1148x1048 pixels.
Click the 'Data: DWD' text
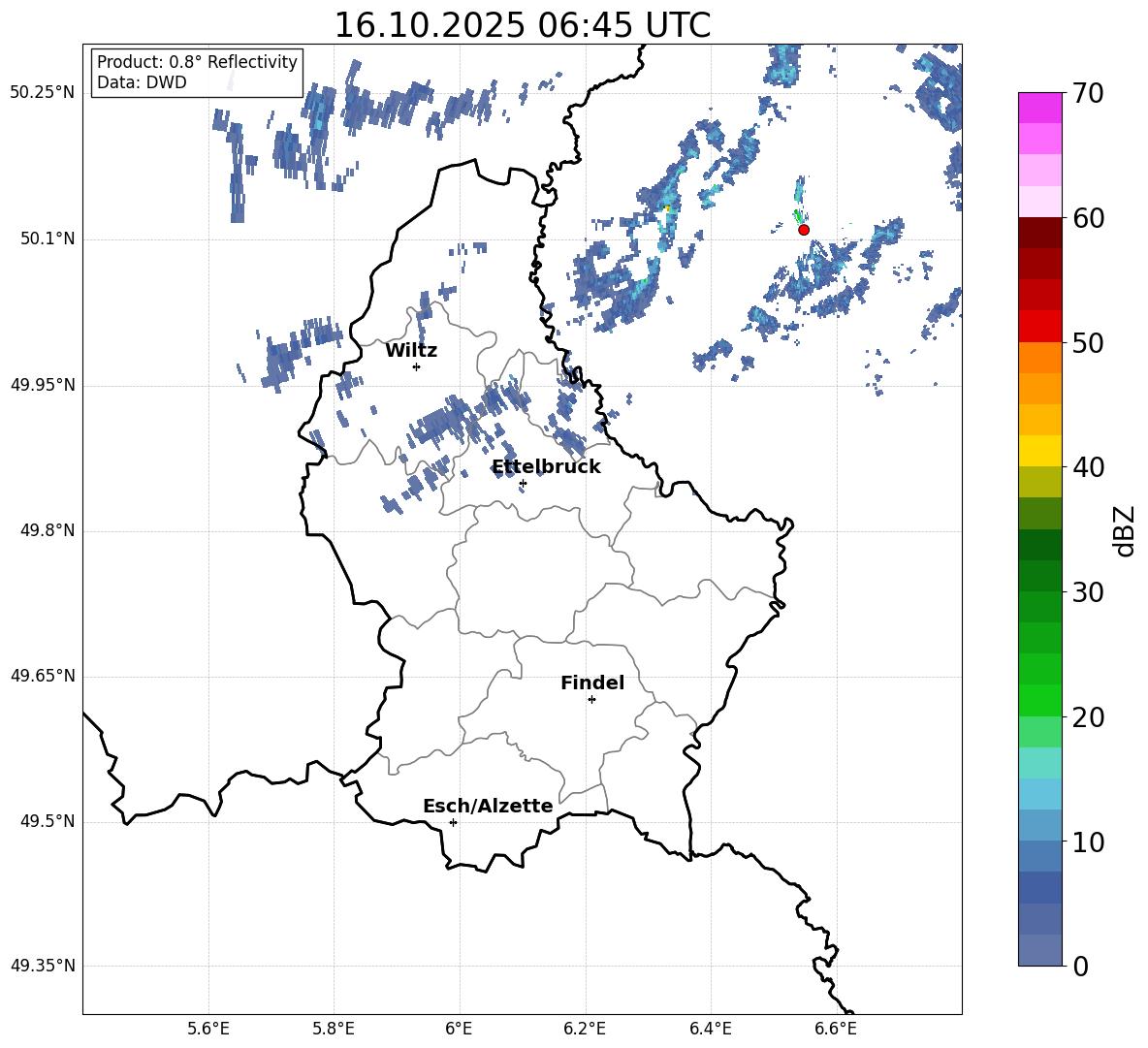[x=142, y=82]
